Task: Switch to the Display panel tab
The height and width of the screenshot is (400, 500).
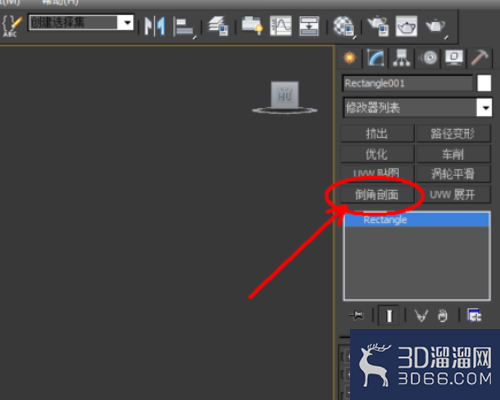Action: 454,58
